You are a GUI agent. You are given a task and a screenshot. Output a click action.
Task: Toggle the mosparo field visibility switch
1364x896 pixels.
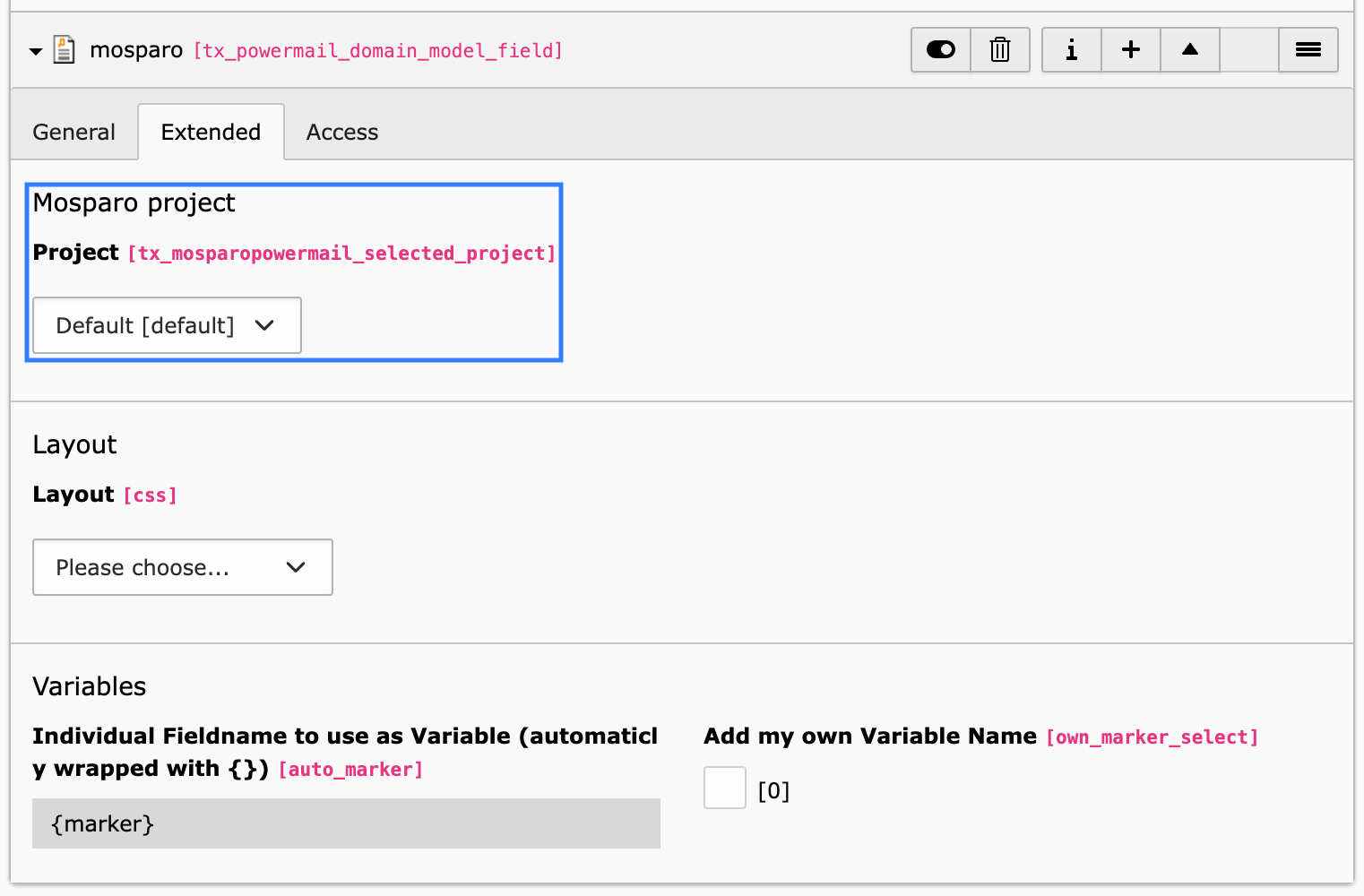click(x=941, y=49)
